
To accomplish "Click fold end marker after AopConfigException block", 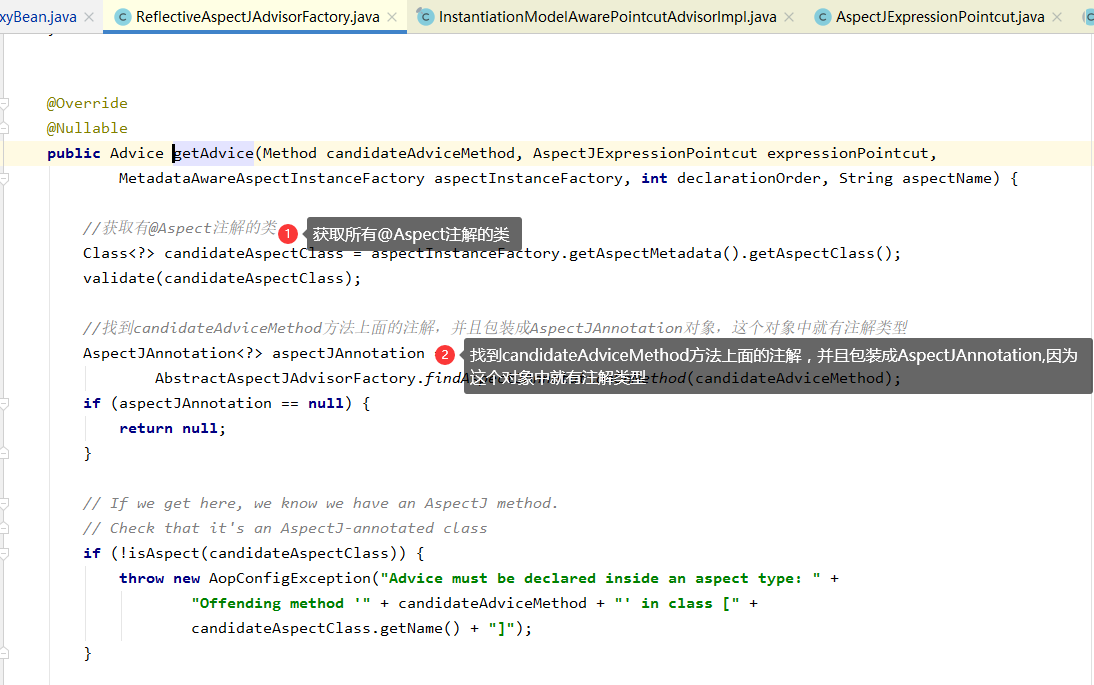I will click(4, 654).
